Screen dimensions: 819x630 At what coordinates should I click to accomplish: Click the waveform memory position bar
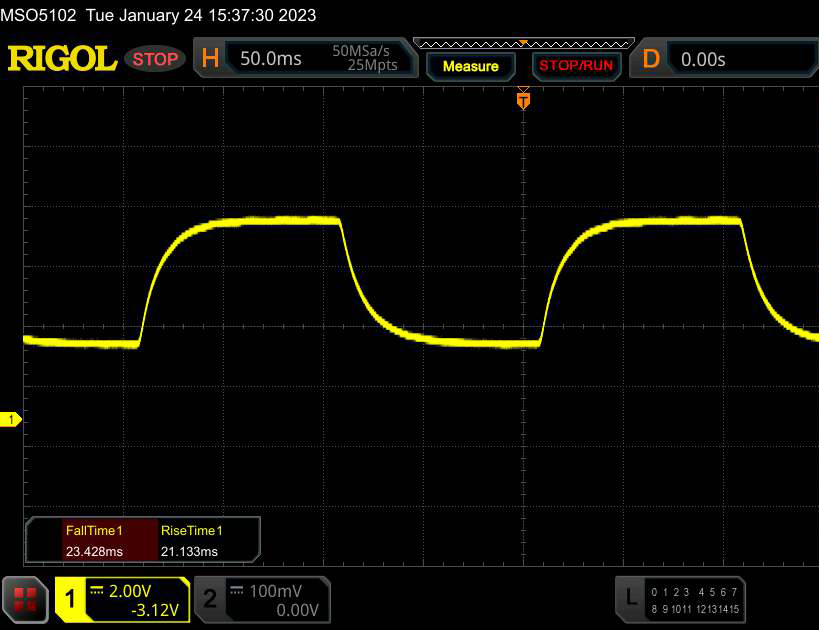click(x=523, y=43)
